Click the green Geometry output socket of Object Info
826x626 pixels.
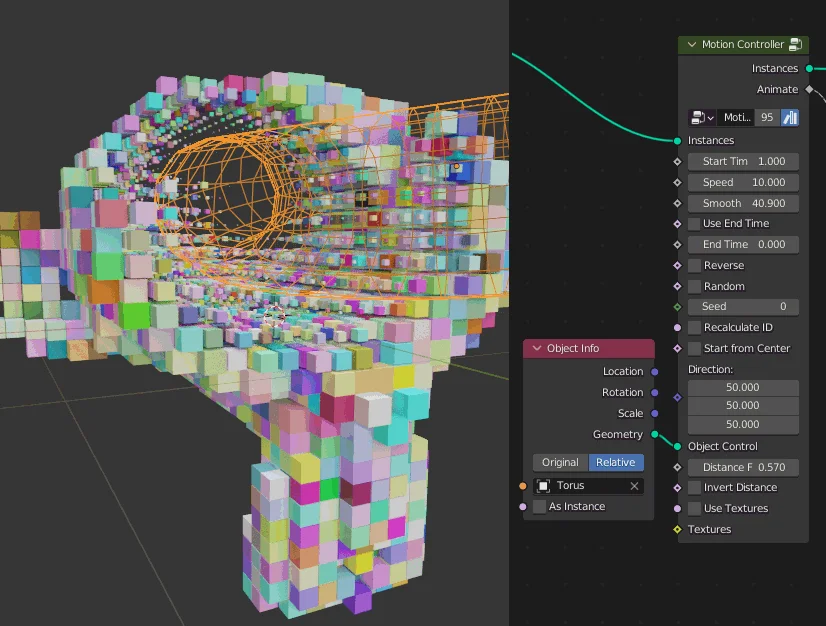point(656,434)
